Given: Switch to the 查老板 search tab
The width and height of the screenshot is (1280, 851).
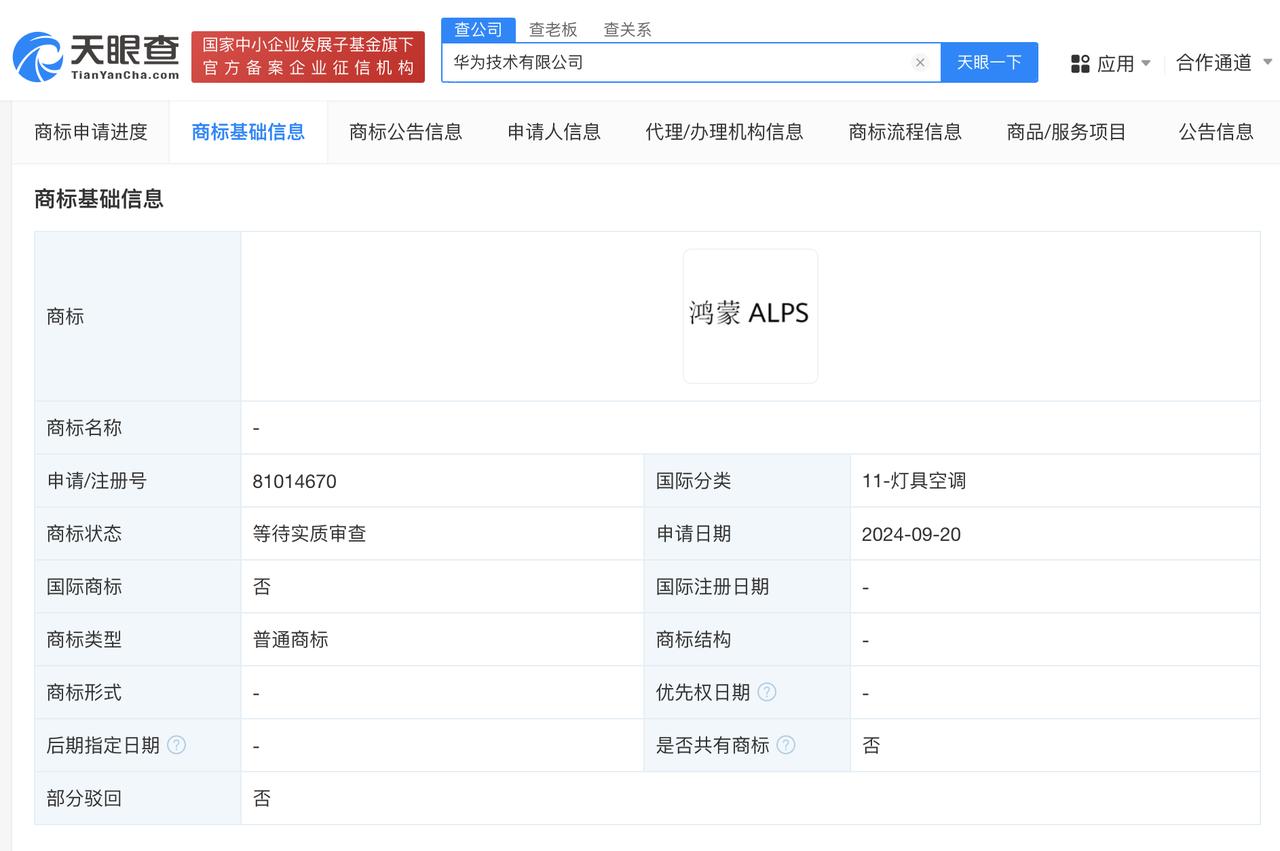Looking at the screenshot, I should tap(553, 30).
